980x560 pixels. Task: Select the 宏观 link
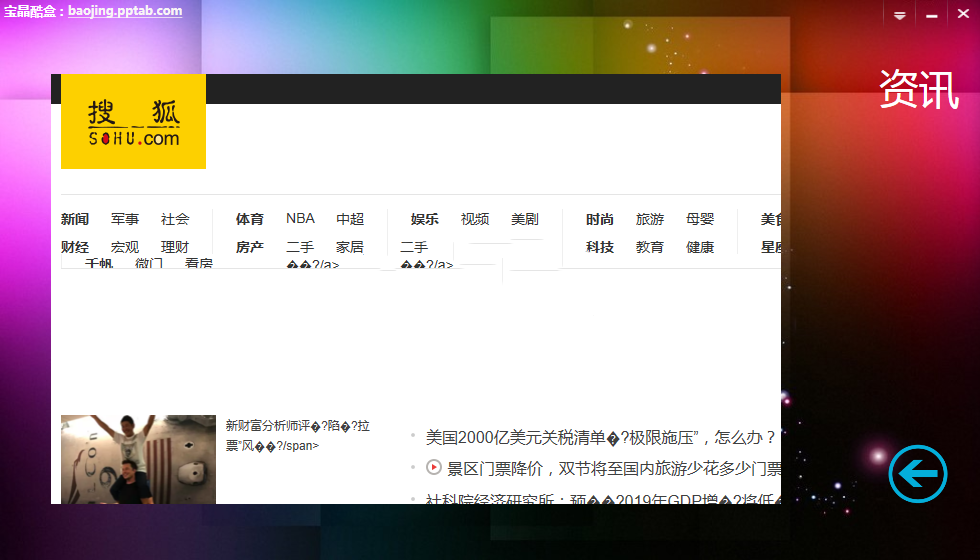(125, 248)
